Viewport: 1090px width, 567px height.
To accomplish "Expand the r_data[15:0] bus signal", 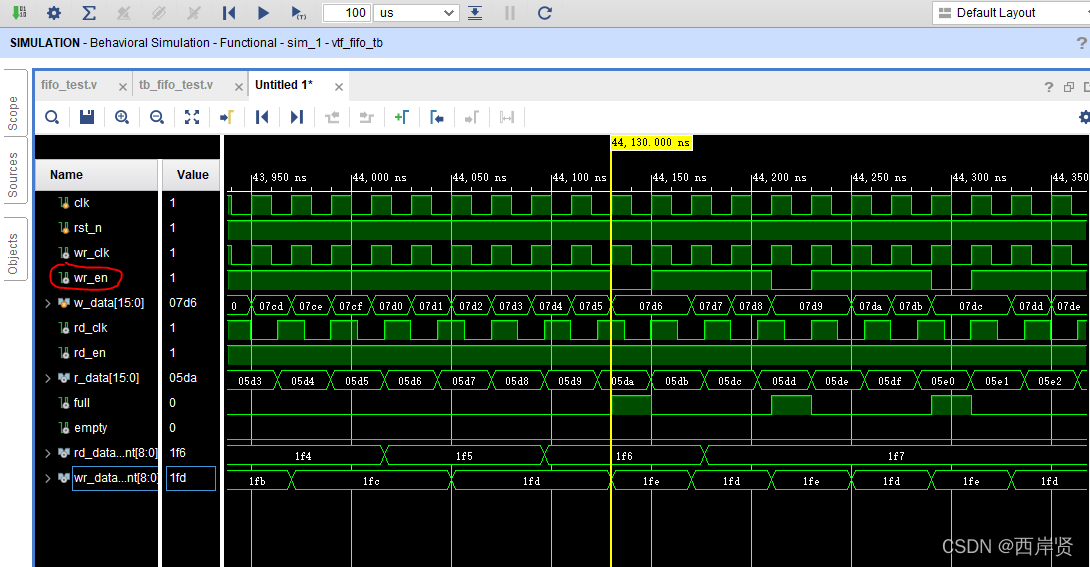I will pyautogui.click(x=48, y=378).
